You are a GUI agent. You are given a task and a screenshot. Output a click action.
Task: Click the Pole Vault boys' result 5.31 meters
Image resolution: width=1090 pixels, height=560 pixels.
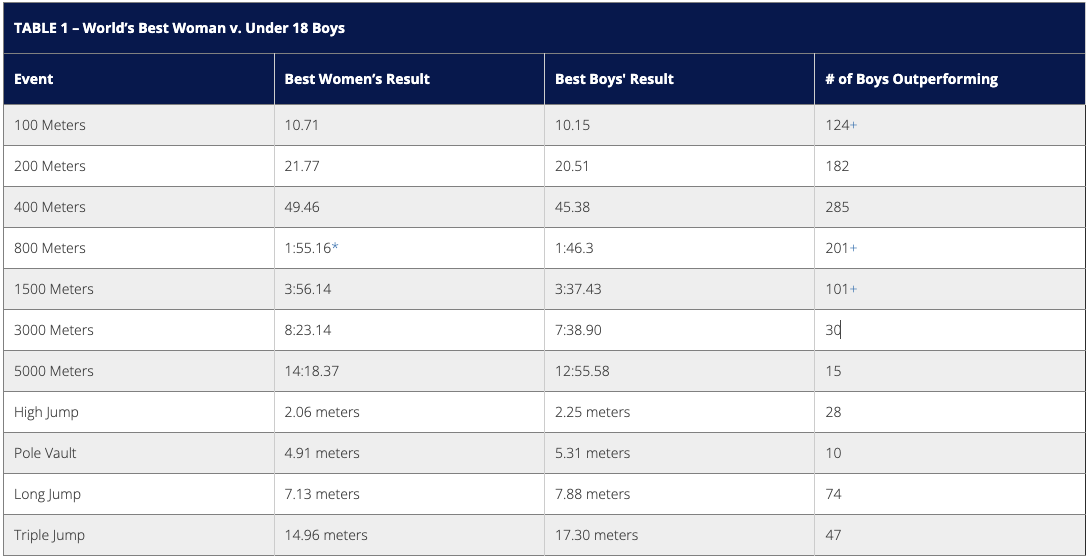(593, 453)
